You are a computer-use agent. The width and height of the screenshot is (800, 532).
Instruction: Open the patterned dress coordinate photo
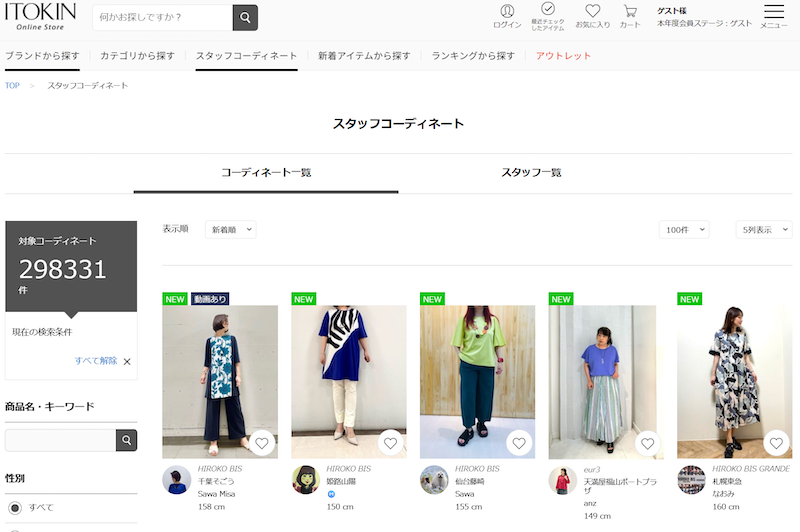click(x=734, y=382)
